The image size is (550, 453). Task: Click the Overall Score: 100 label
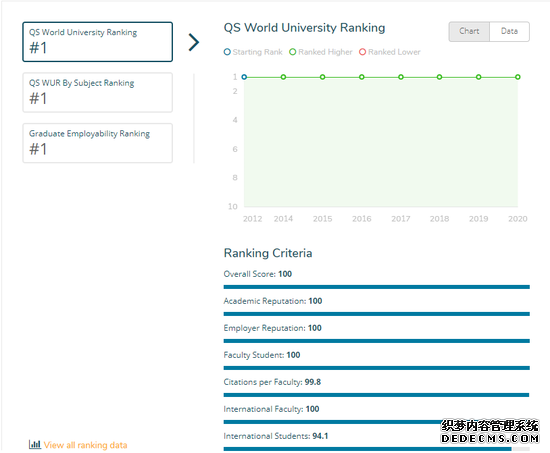(258, 274)
